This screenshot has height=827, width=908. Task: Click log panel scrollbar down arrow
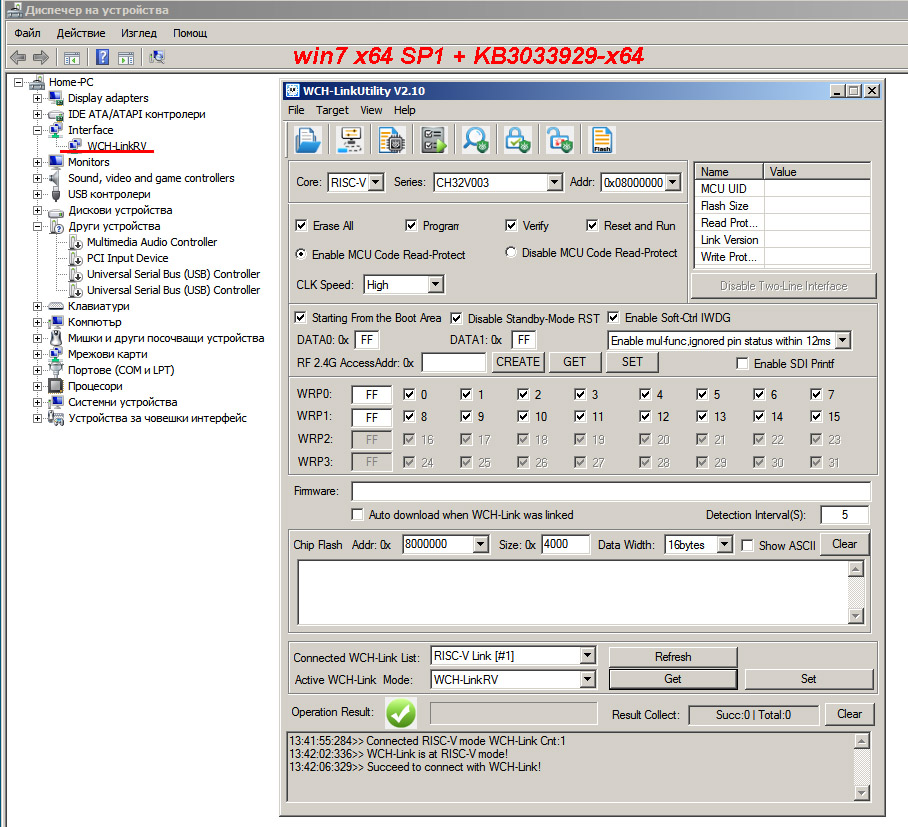coord(862,793)
